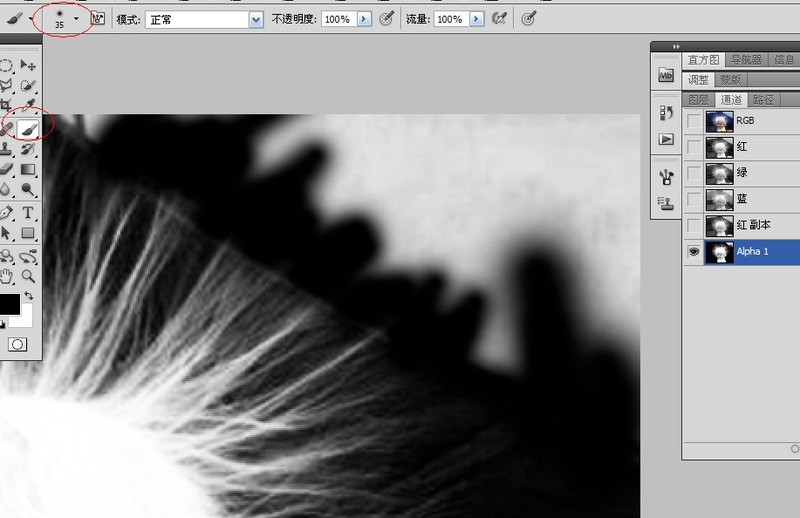Open the white background color swatch

(24, 319)
